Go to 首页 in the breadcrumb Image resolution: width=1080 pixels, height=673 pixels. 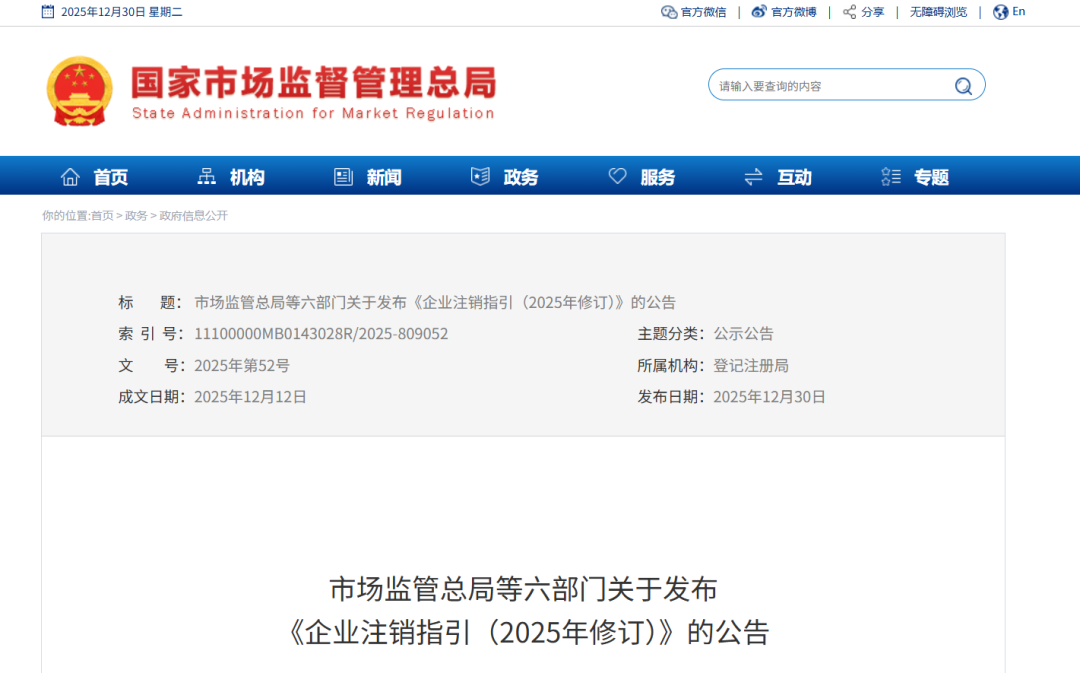(x=102, y=216)
